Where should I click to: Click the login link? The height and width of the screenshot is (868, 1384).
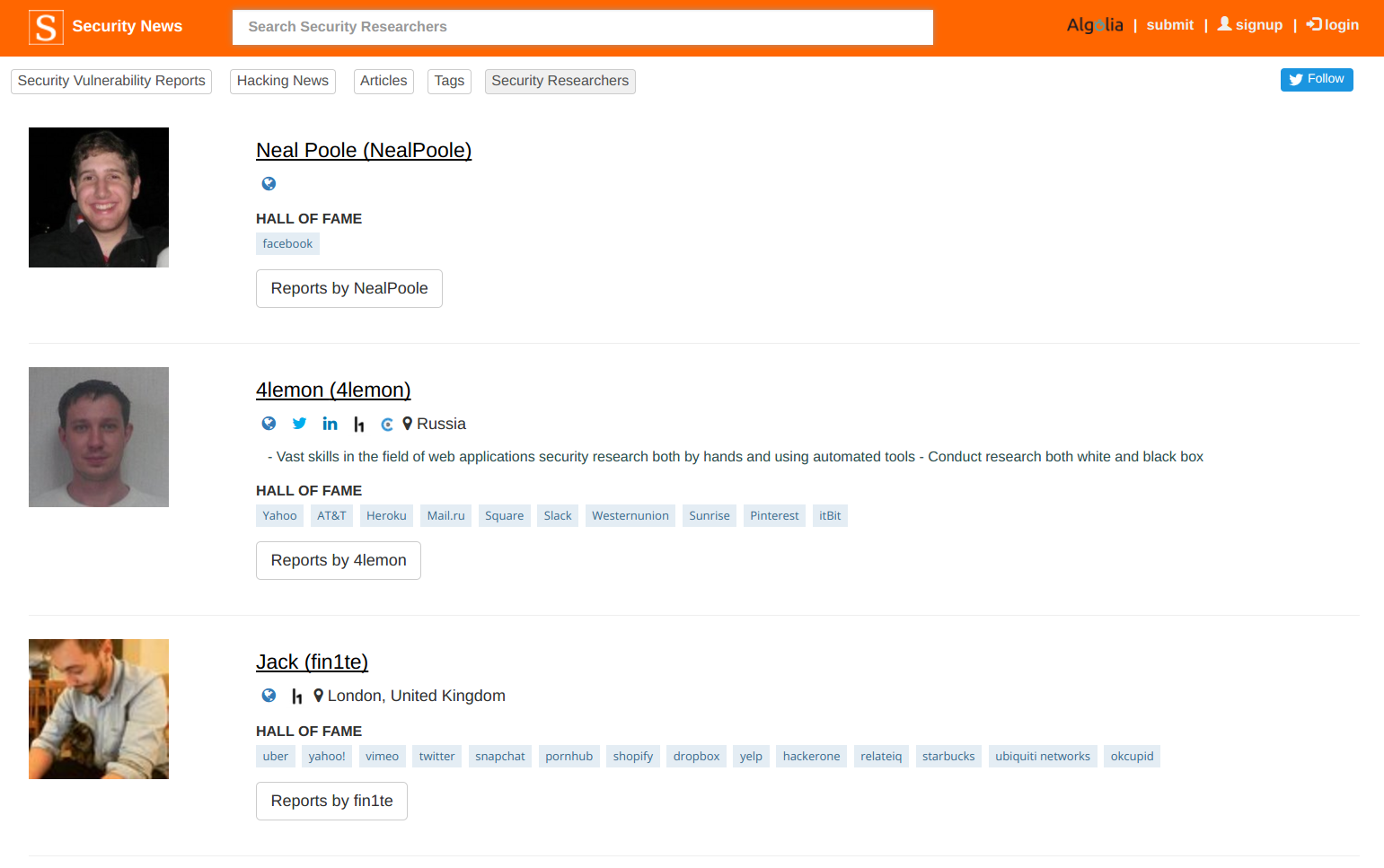tap(1333, 25)
